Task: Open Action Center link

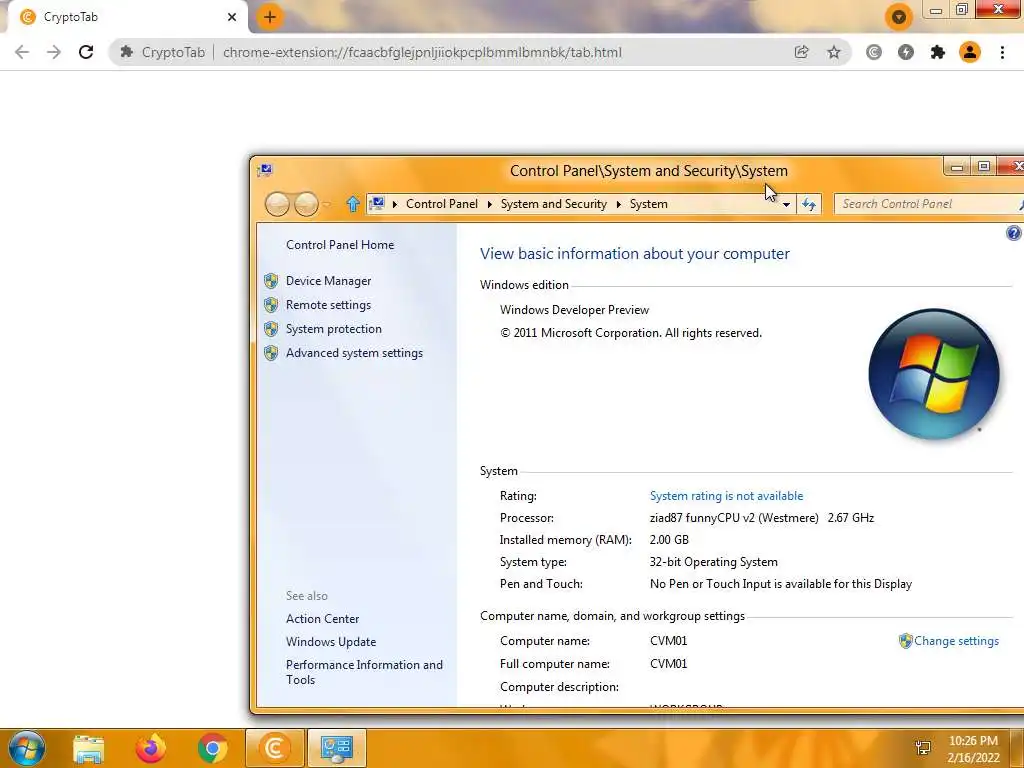Action: point(323,619)
